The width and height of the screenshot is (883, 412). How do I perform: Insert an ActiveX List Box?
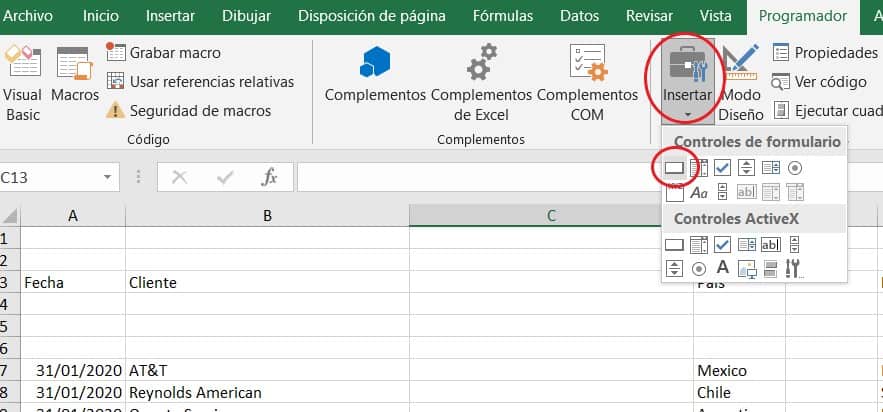(x=747, y=245)
